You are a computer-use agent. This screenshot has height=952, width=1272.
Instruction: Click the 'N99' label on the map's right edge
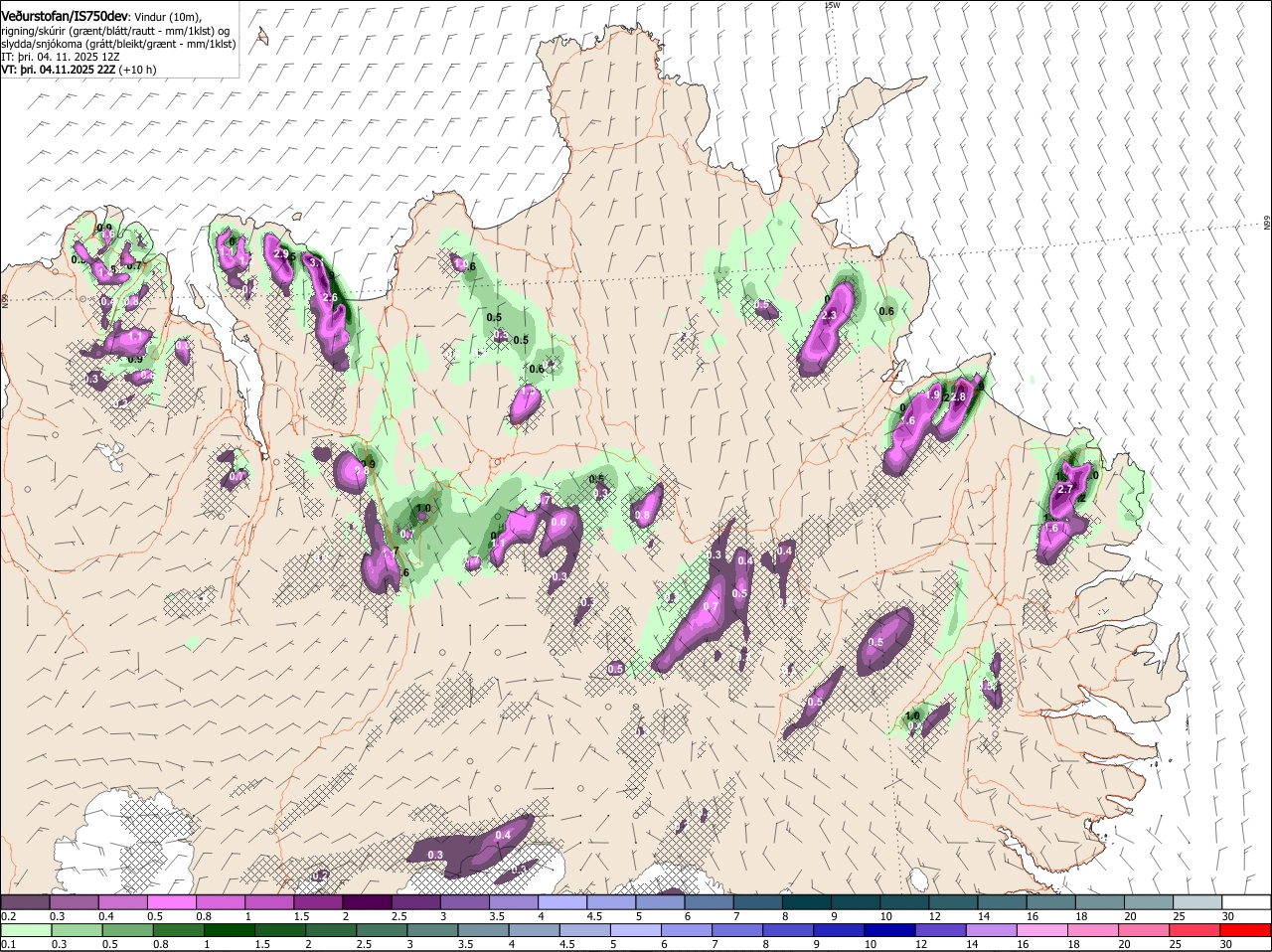pyautogui.click(x=1267, y=224)
